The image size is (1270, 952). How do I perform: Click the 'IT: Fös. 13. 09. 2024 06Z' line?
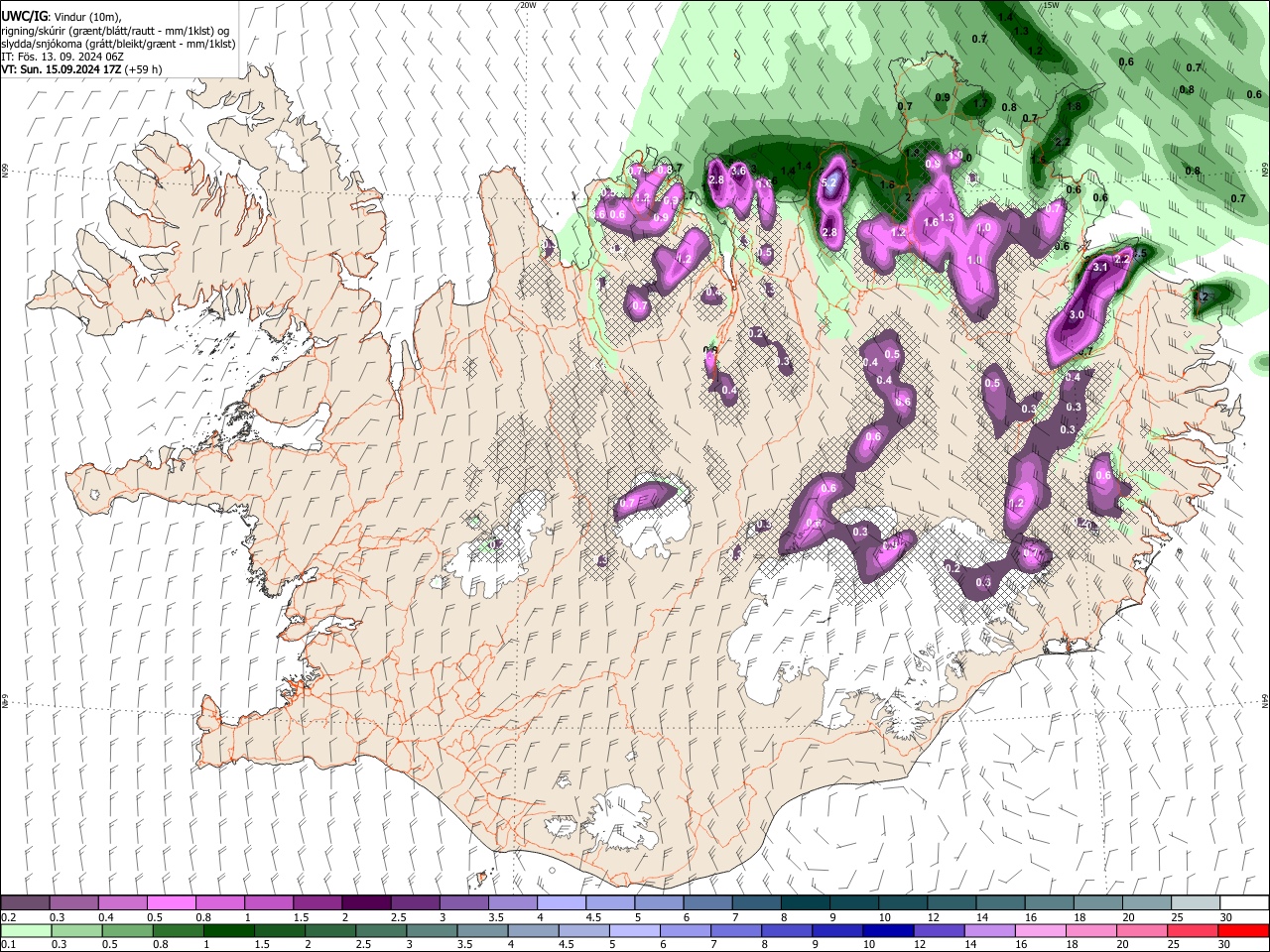63,57
